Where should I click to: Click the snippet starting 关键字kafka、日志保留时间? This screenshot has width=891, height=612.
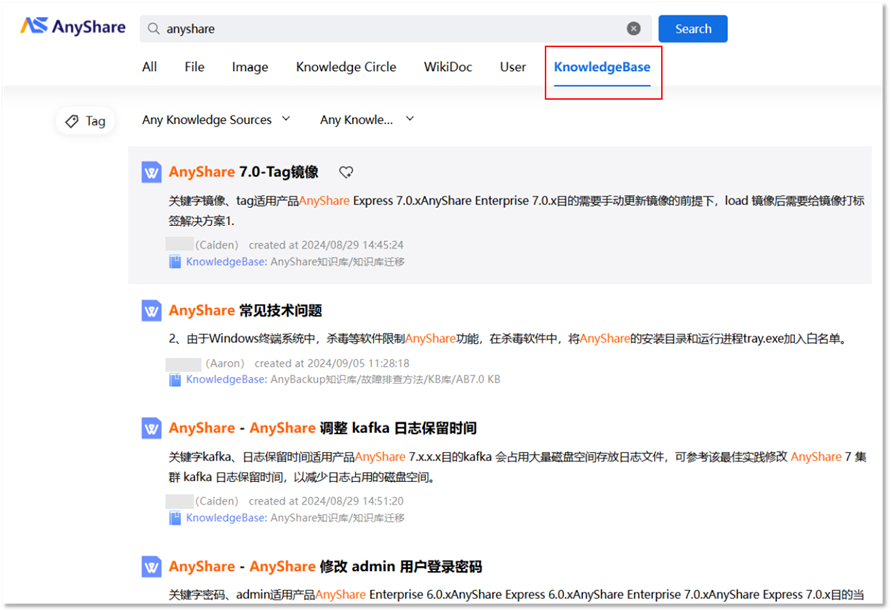click(x=517, y=467)
